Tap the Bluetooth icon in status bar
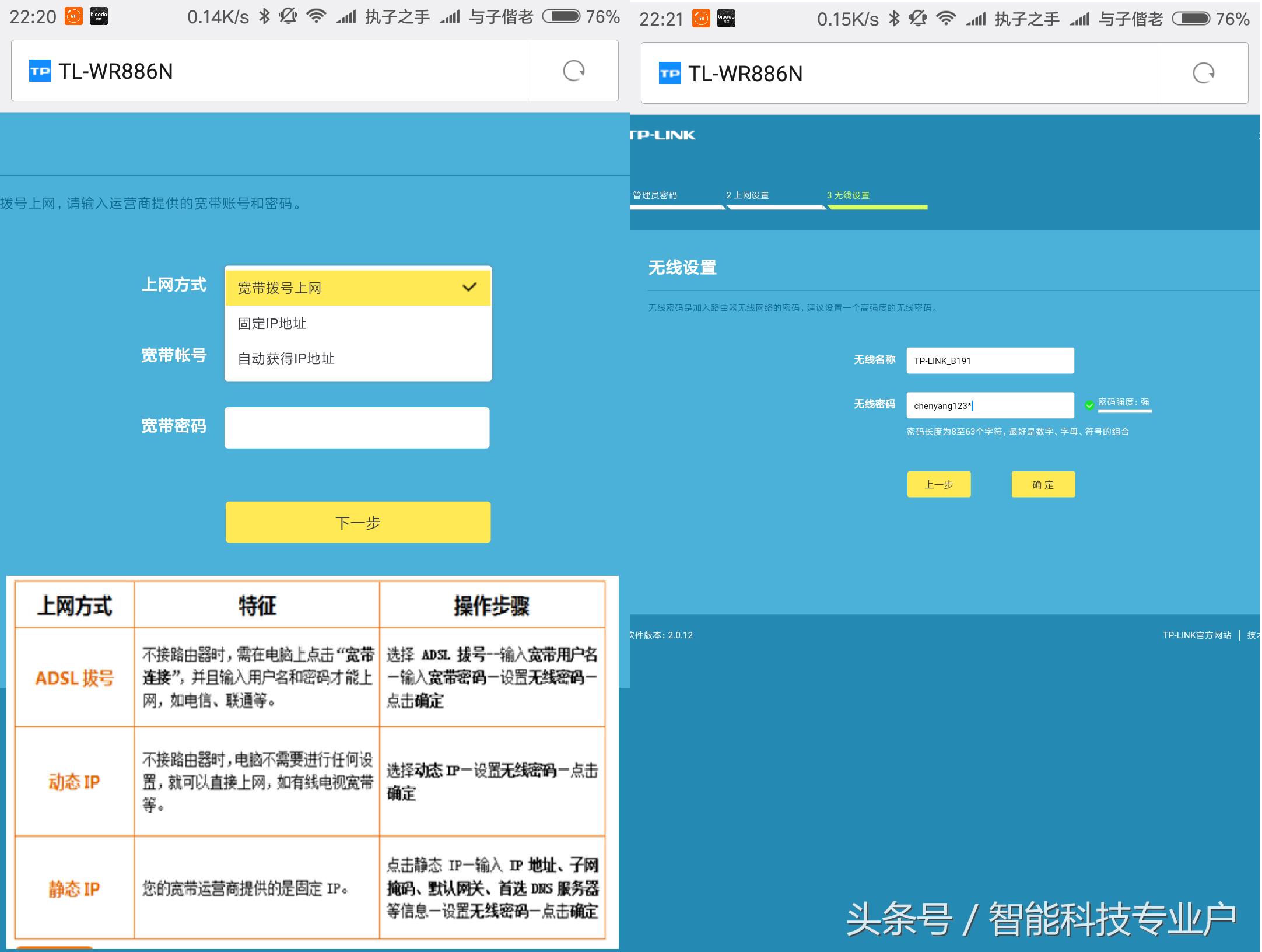 coord(265,16)
